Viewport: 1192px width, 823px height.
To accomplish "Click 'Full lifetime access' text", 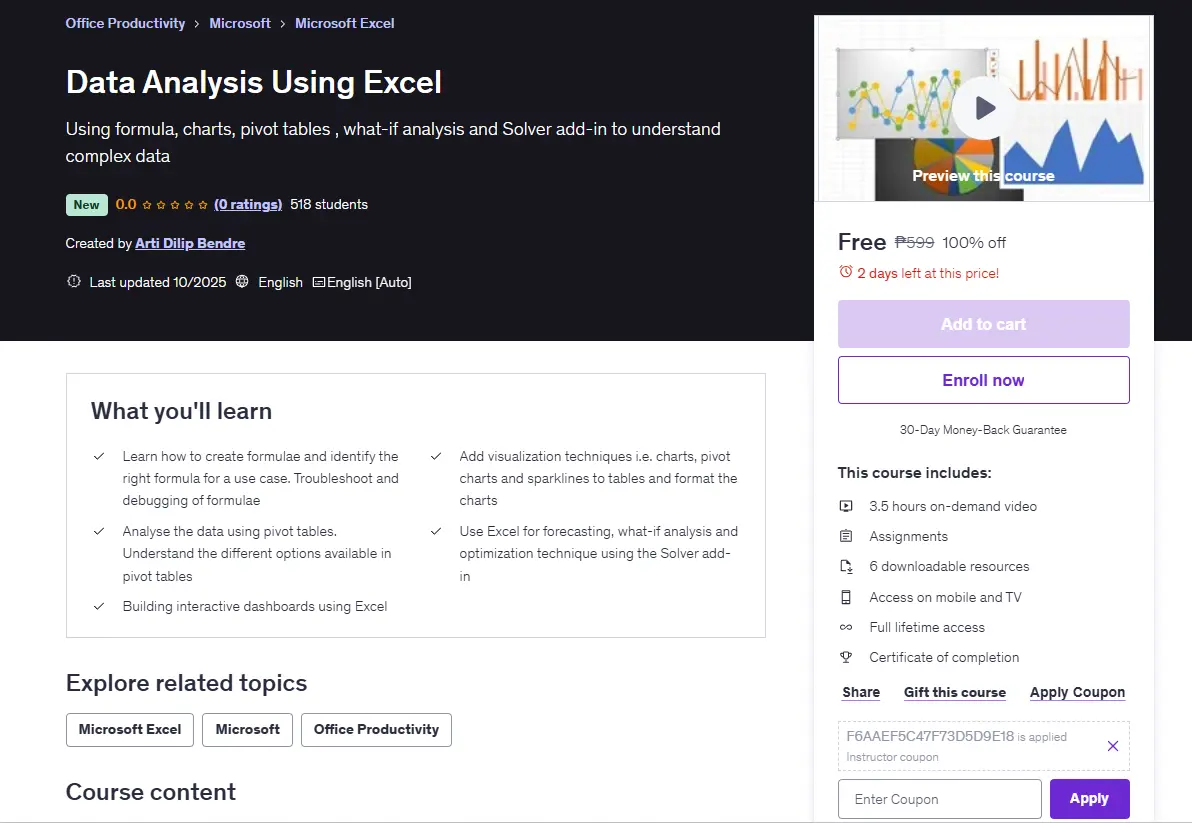I will 927,627.
